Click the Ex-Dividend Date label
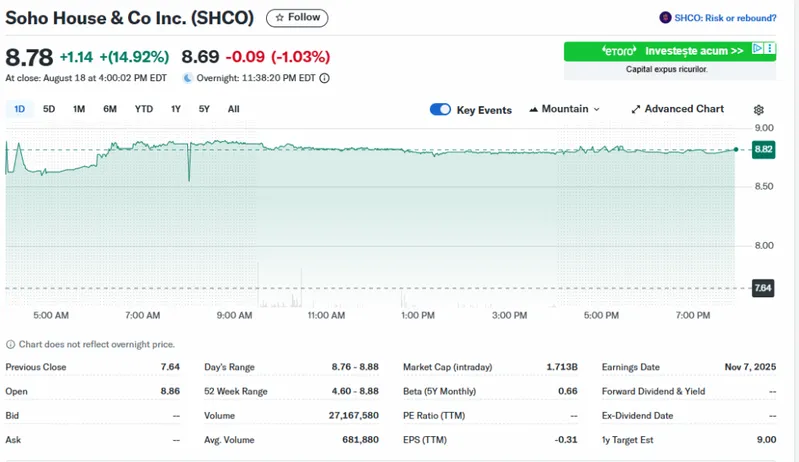This screenshot has height=462, width=799. click(x=637, y=416)
